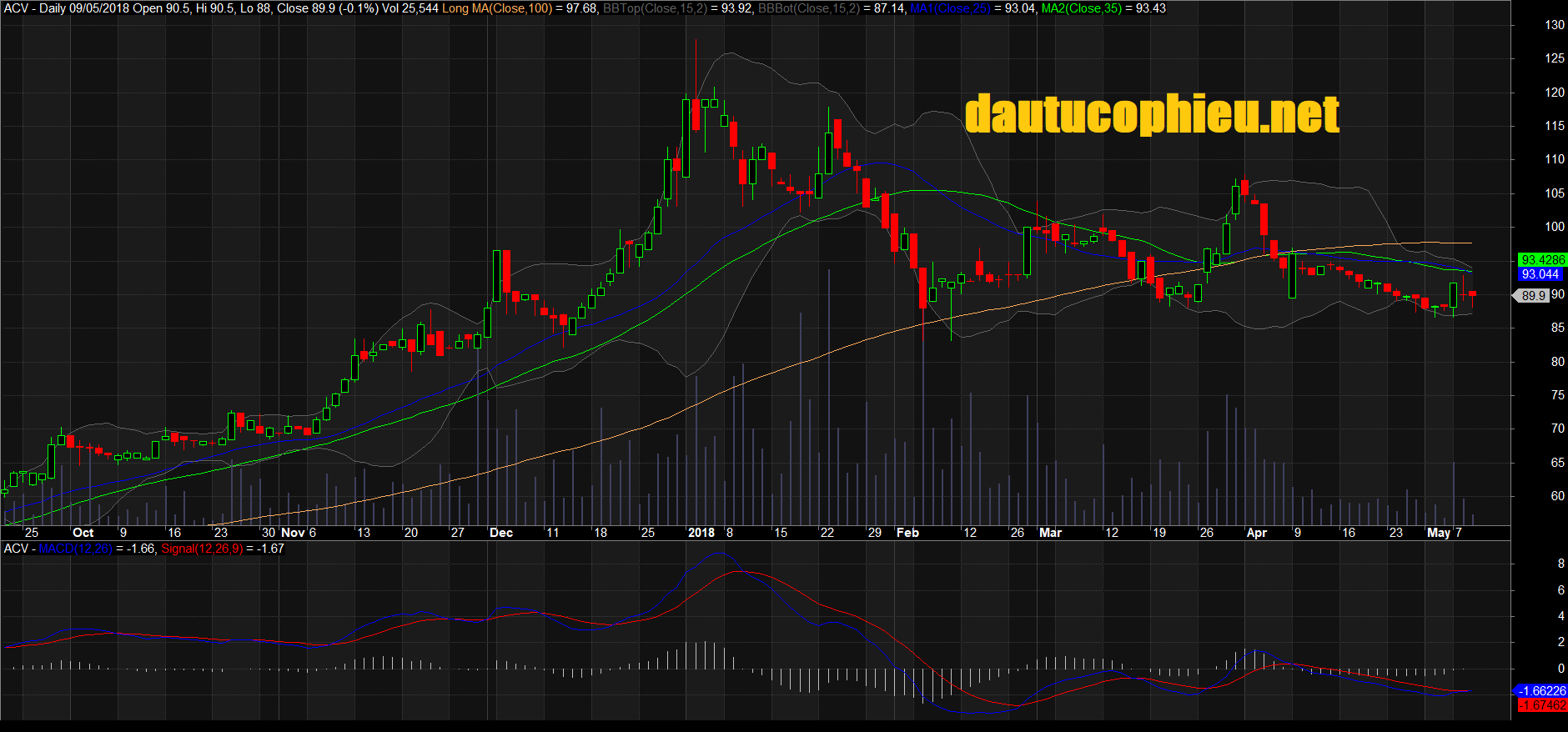The width and height of the screenshot is (1568, 732).
Task: Click the green 93.4286 price tag
Action: pyautogui.click(x=1542, y=260)
